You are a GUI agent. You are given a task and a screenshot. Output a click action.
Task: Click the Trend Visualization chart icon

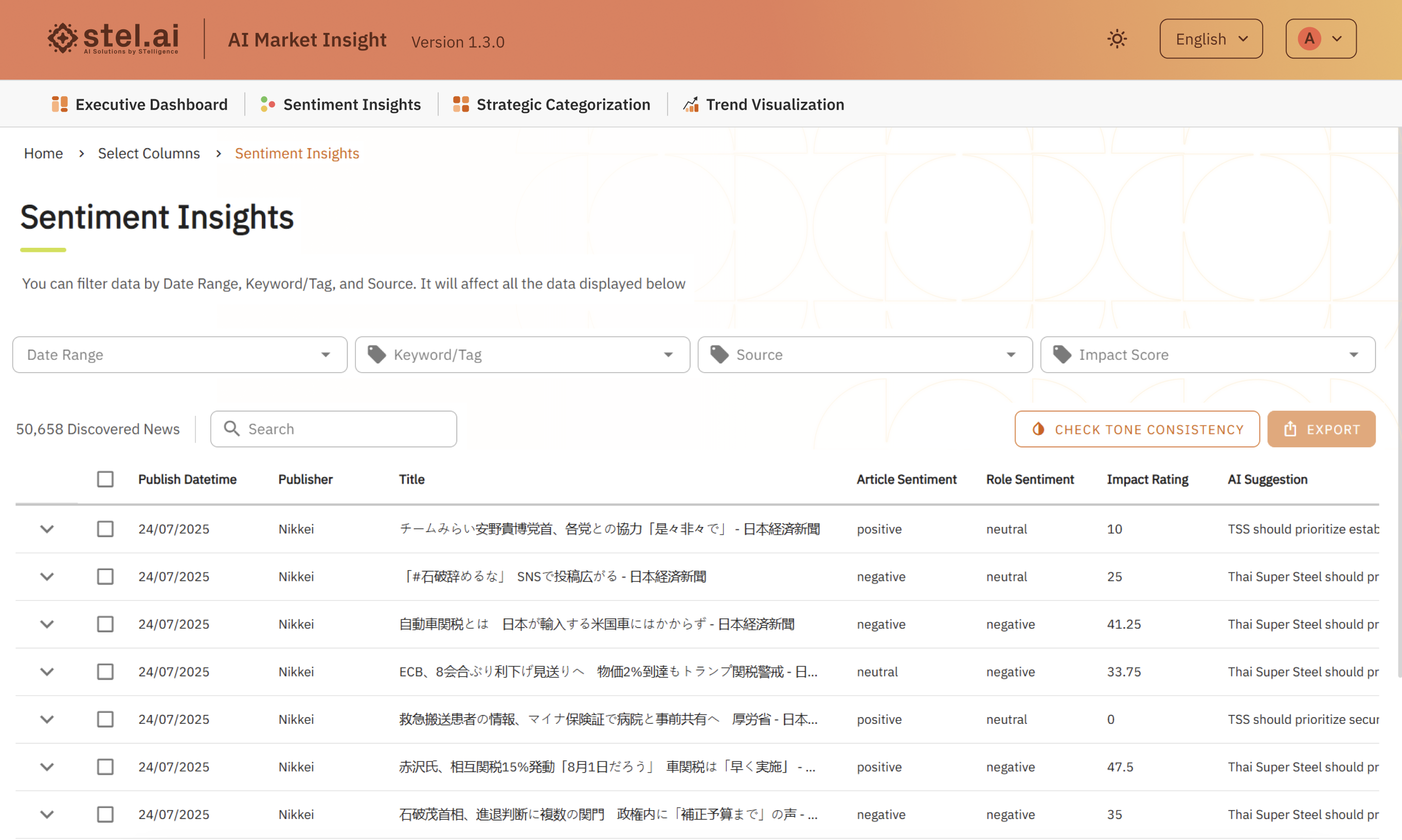click(691, 104)
